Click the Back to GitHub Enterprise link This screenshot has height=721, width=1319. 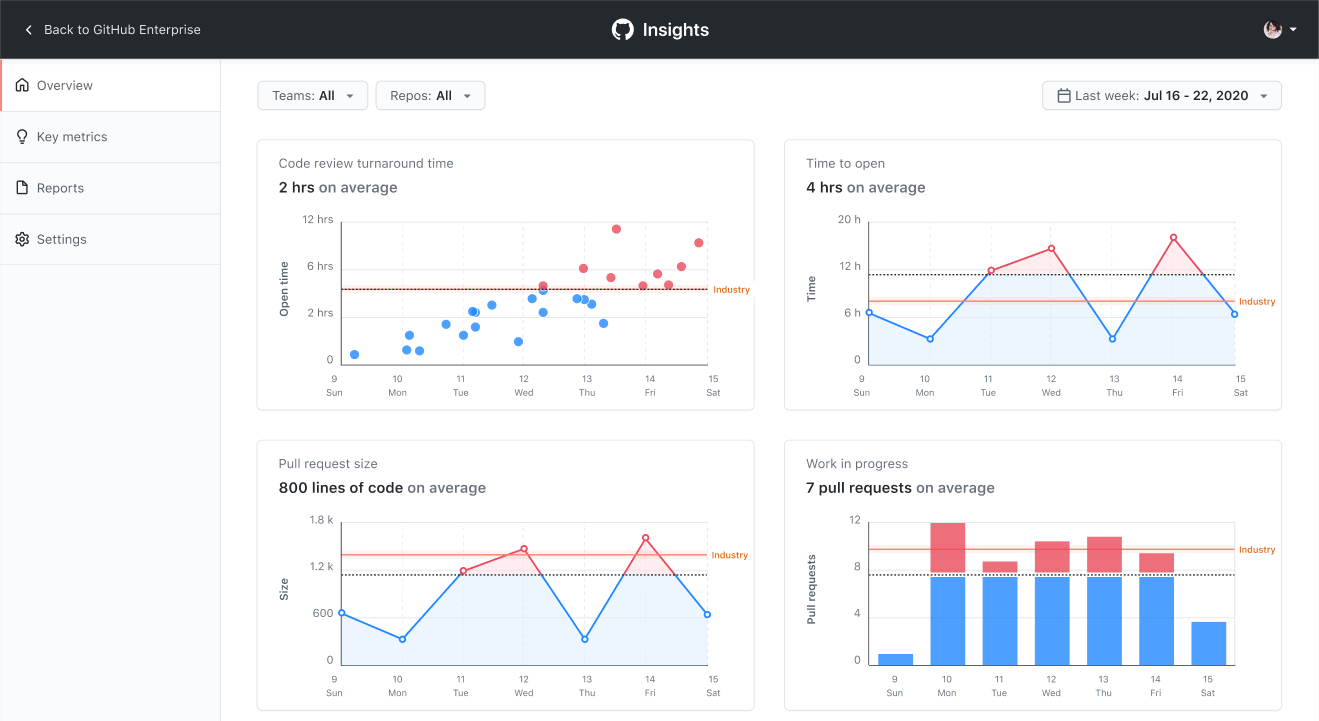coord(120,29)
